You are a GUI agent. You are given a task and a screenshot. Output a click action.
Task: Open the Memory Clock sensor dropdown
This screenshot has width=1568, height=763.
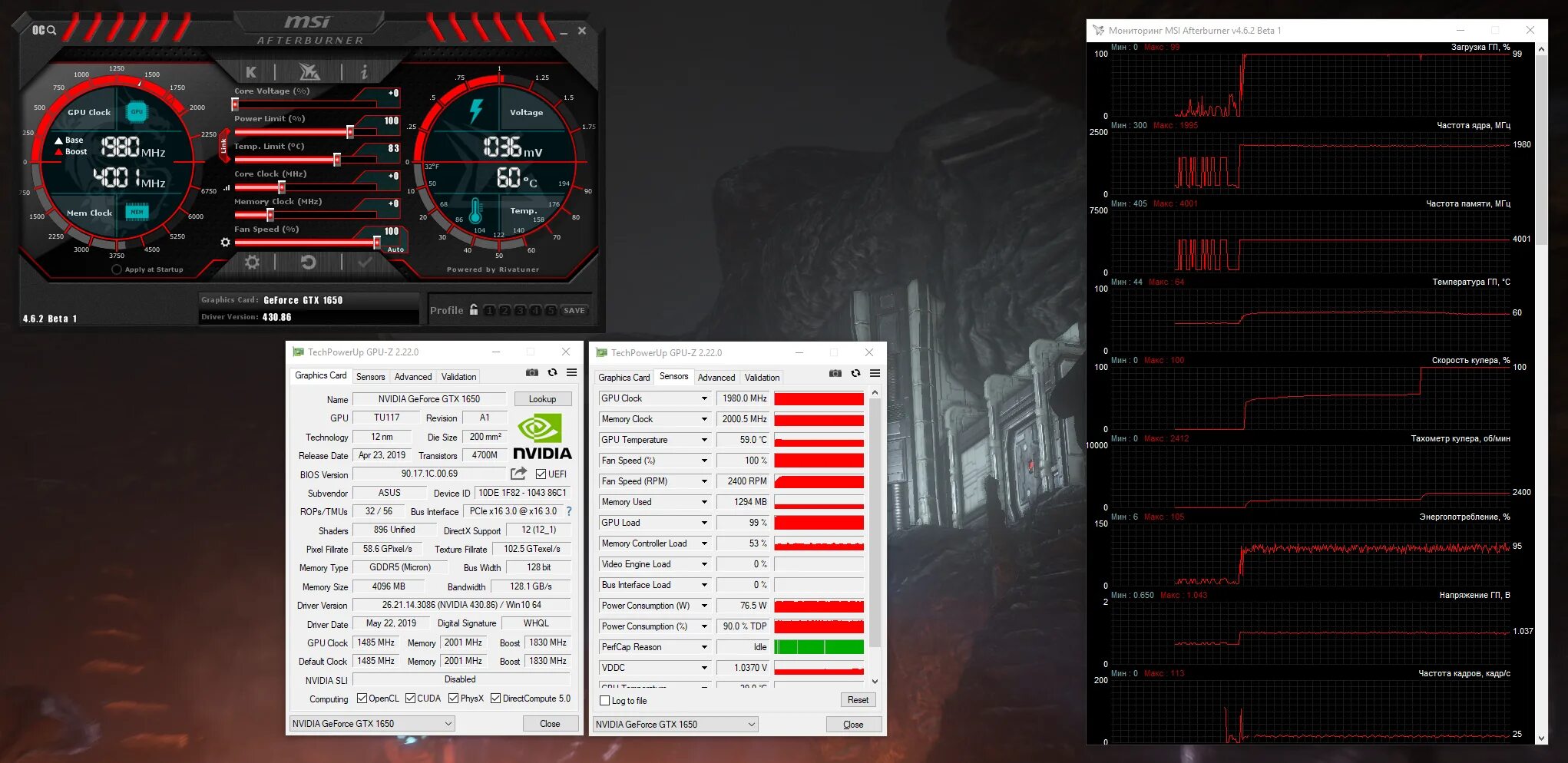point(704,419)
